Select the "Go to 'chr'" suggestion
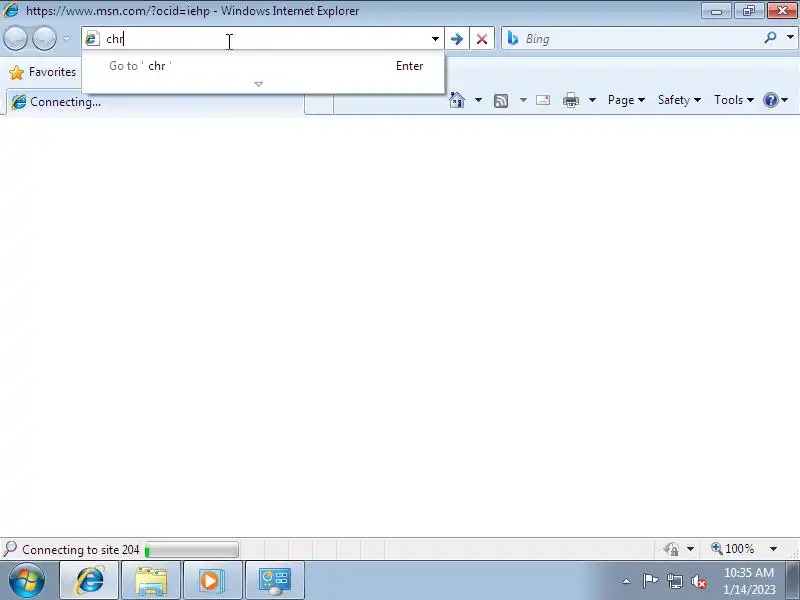The image size is (800, 600). 263,66
